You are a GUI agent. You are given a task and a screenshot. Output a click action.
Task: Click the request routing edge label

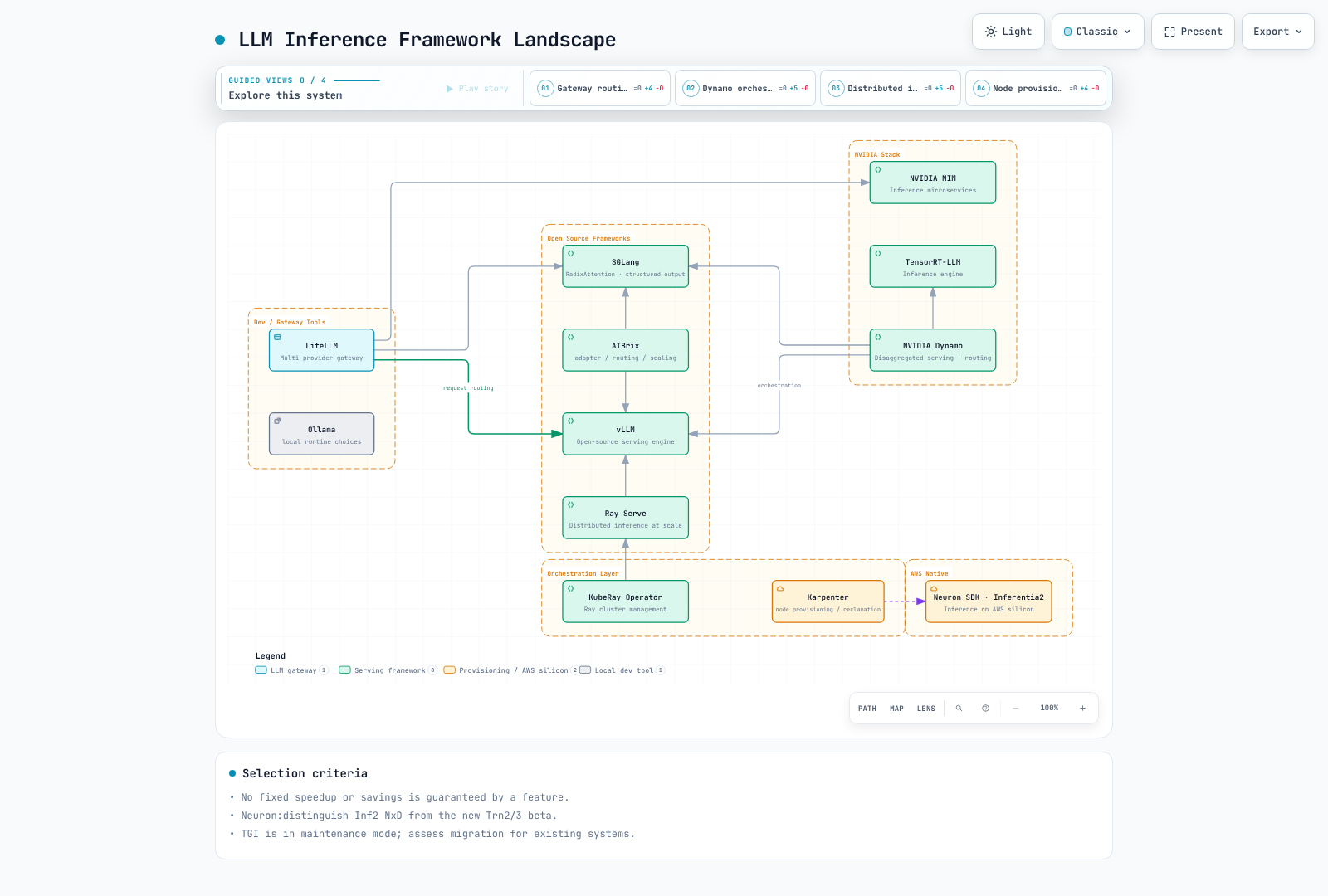(x=468, y=388)
